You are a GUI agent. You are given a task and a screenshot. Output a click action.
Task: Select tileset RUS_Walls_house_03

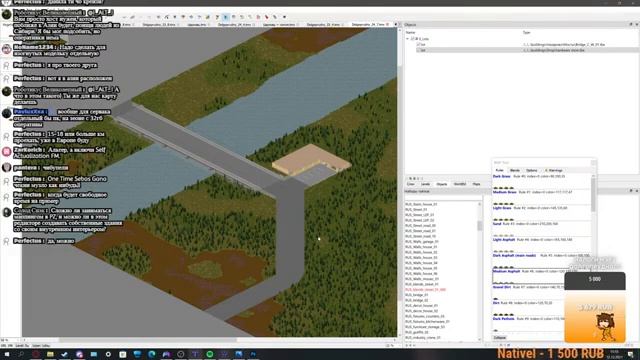pyautogui.click(x=421, y=258)
